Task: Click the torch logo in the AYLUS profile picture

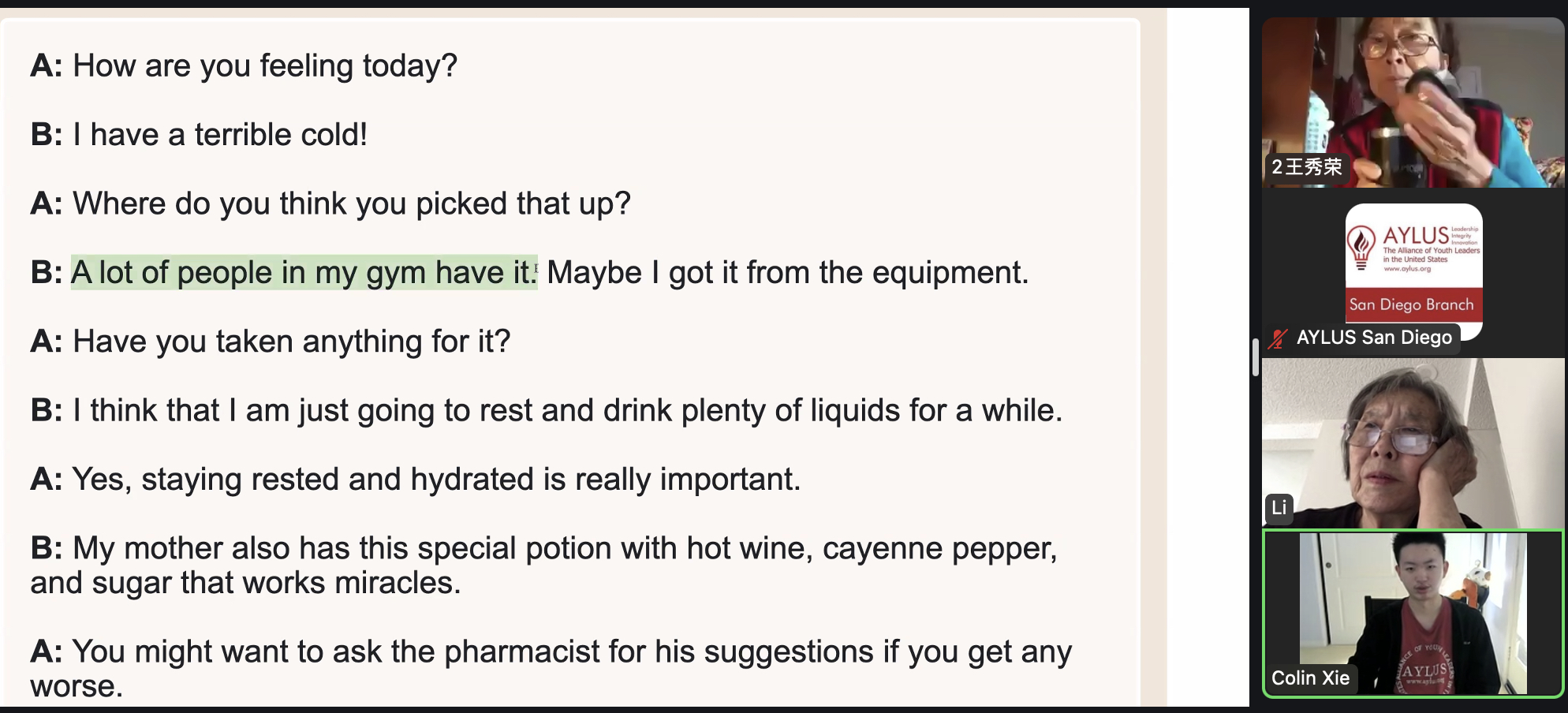Action: (1361, 247)
